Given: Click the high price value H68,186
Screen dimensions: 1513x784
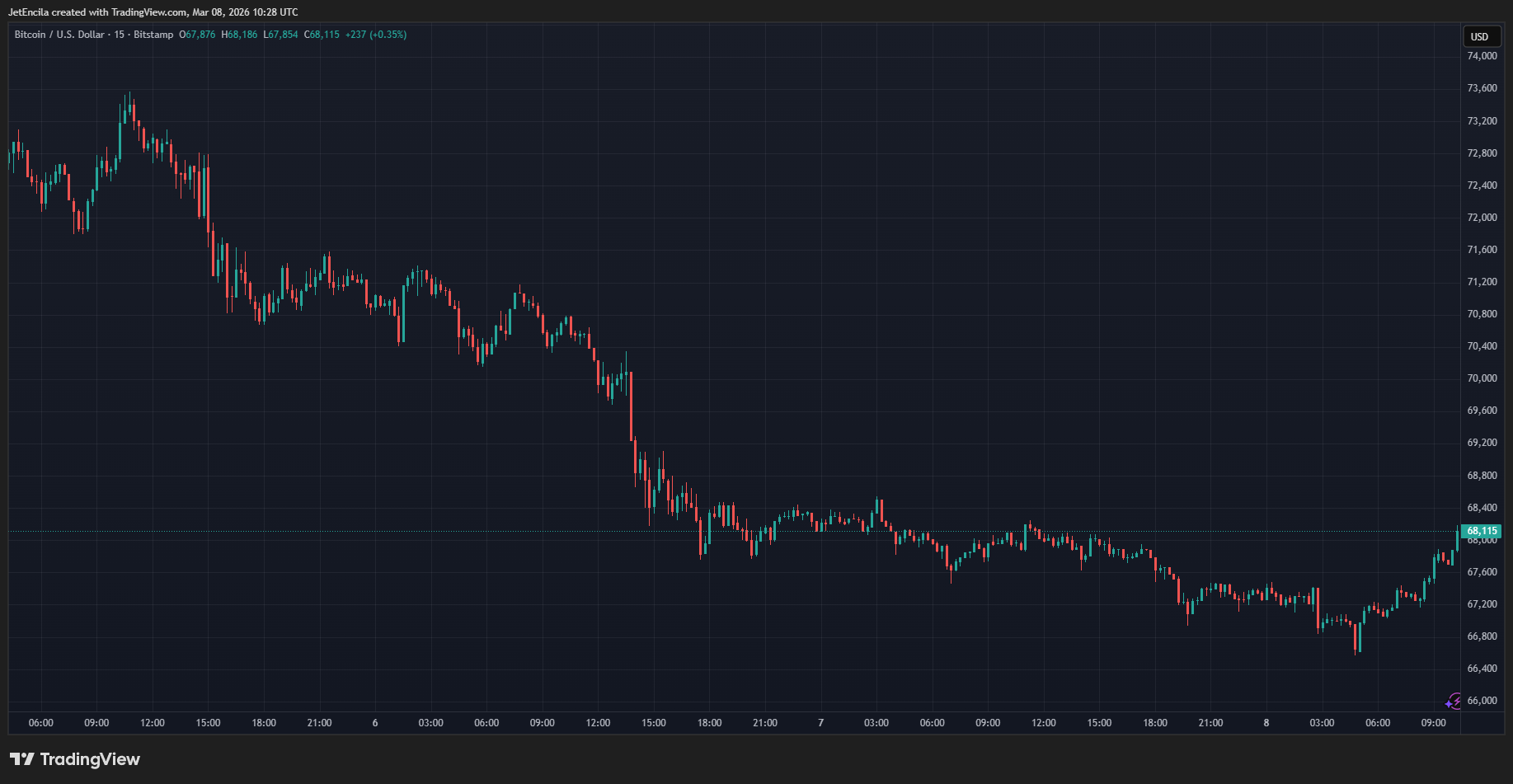Looking at the screenshot, I should click(x=239, y=35).
